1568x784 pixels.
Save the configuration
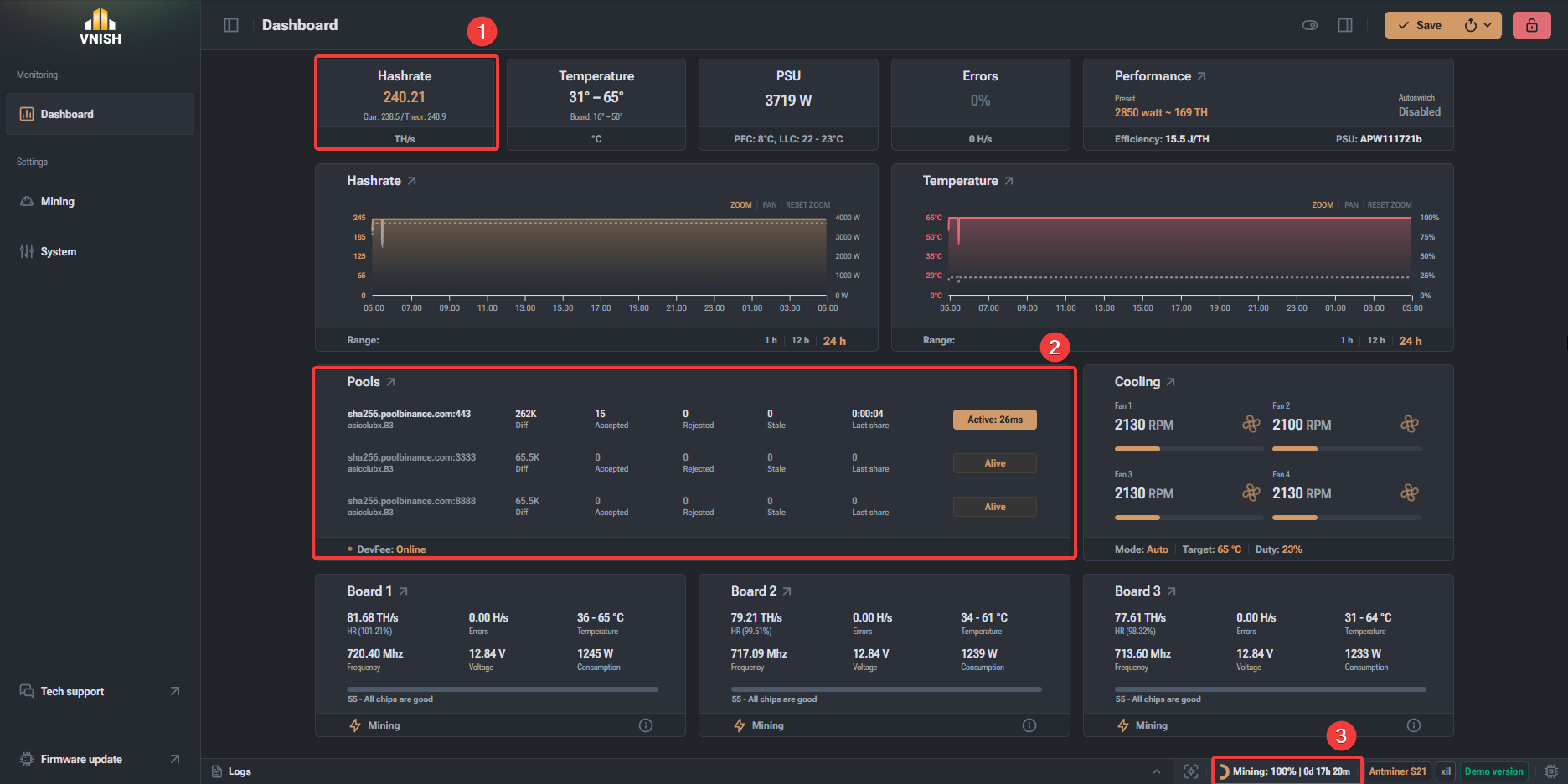click(x=1418, y=25)
